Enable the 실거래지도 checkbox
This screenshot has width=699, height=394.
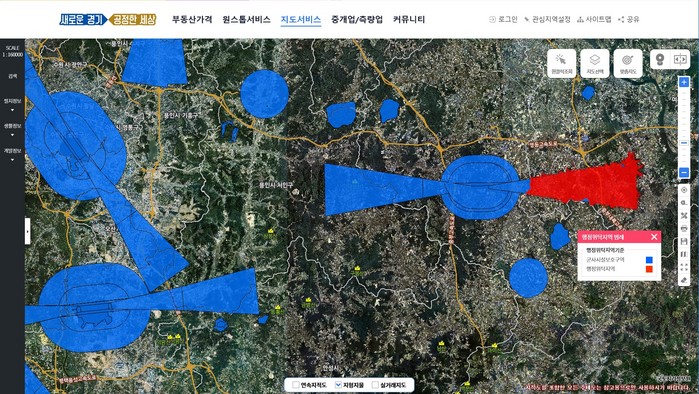[375, 385]
